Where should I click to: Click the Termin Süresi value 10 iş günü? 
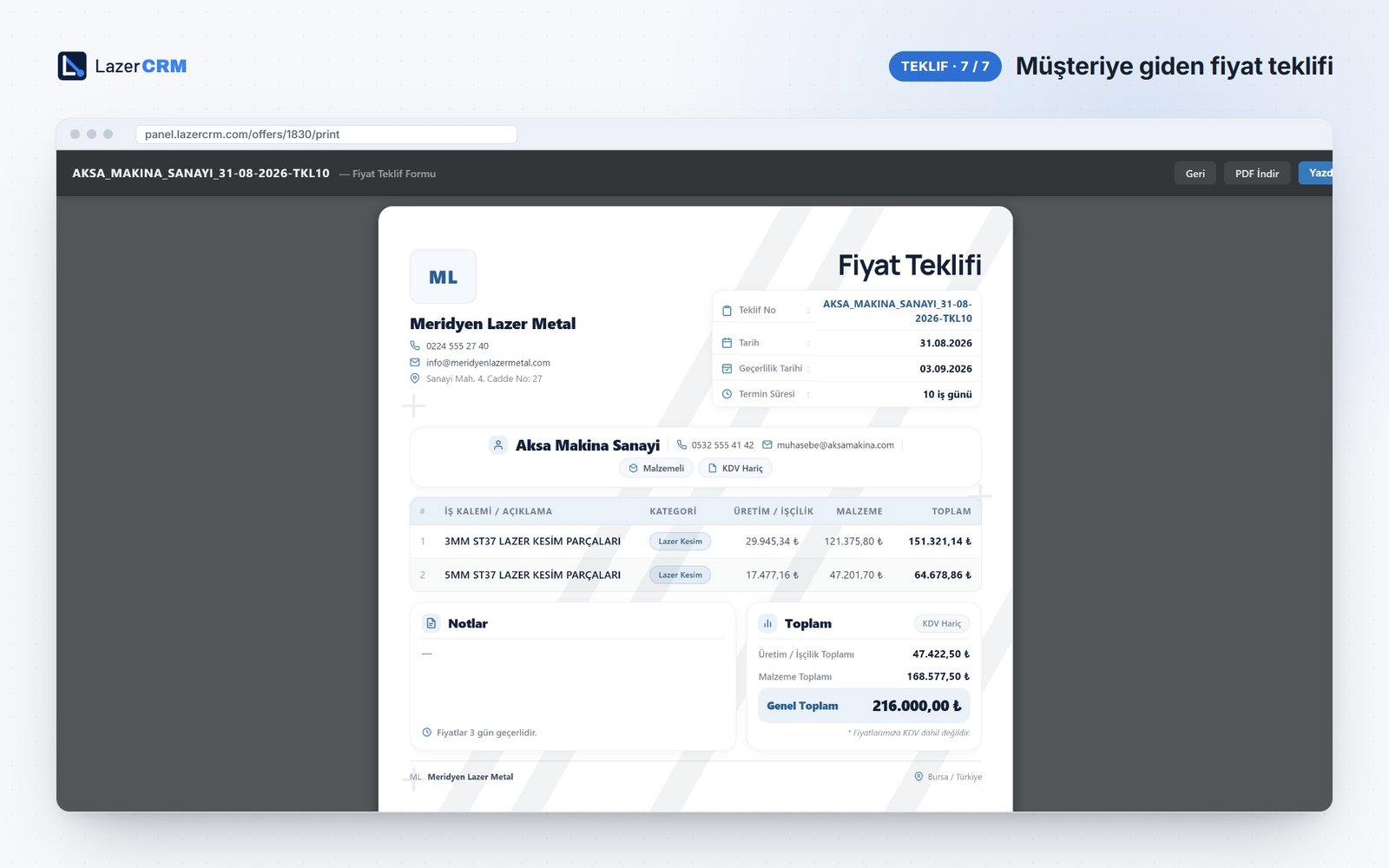[947, 394]
